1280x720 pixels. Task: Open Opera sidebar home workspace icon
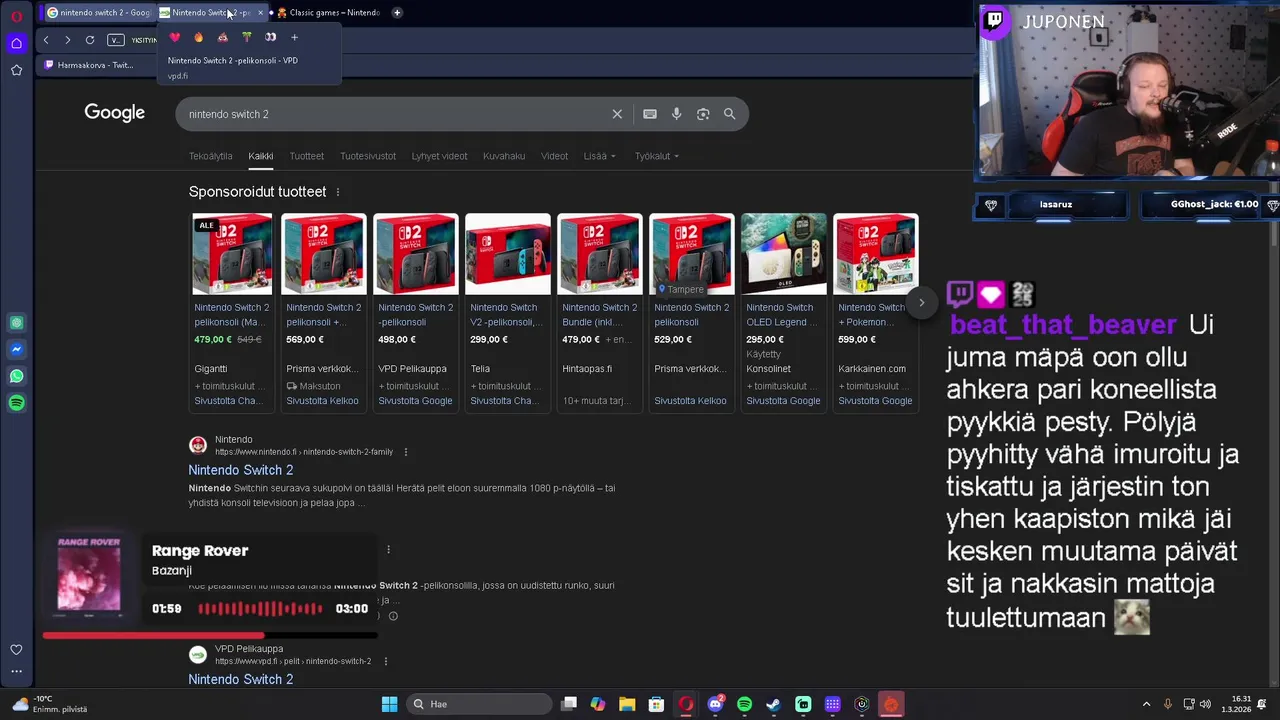16,43
